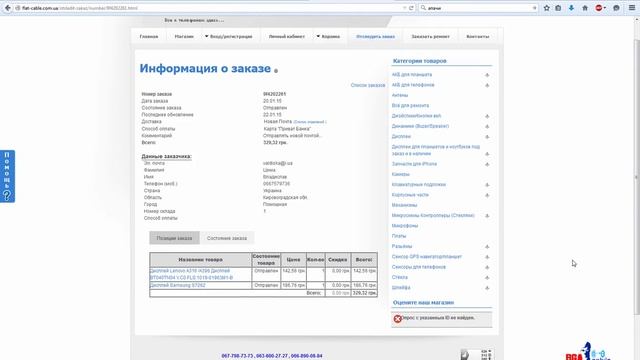Open the chat bubble toolbar icon
640x360 pixels.
(616, 8)
